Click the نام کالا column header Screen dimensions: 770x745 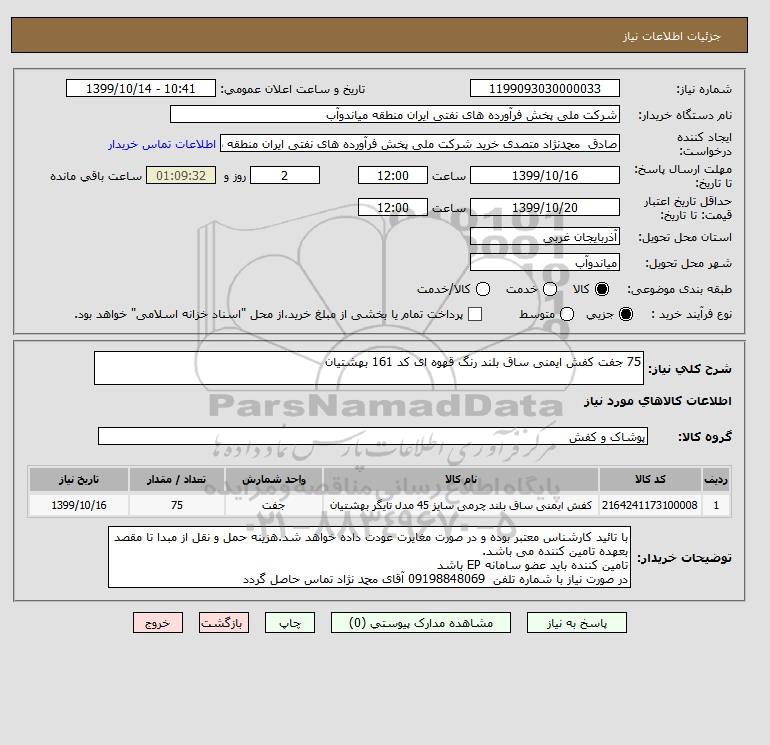pos(461,479)
